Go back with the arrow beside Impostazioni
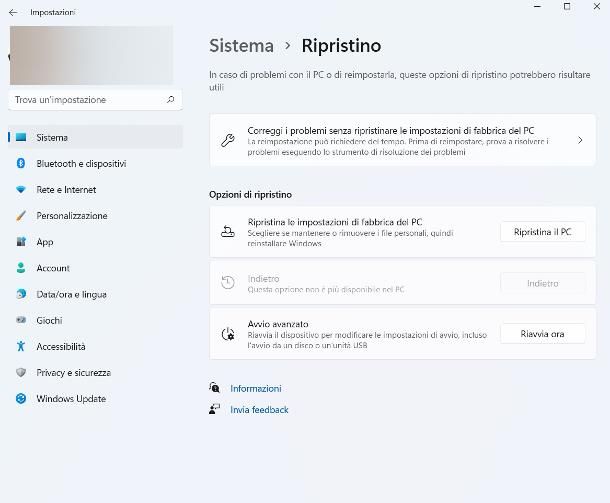Image resolution: width=610 pixels, height=503 pixels. pos(13,12)
